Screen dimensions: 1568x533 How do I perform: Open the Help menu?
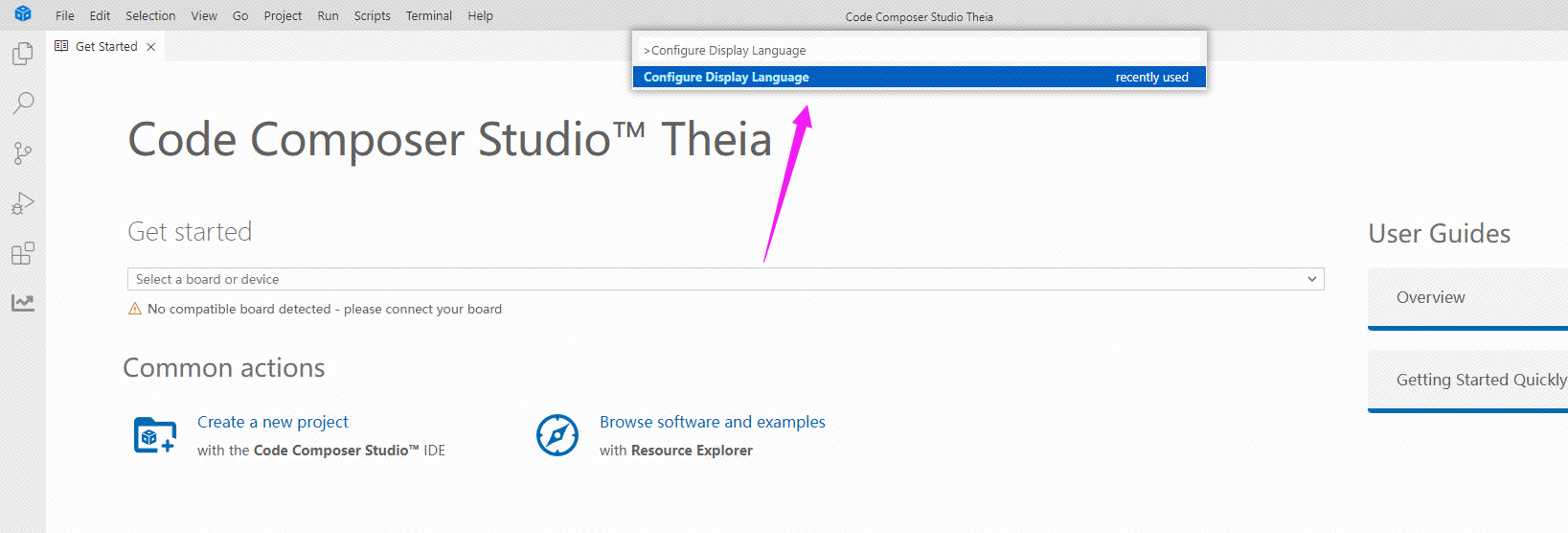[480, 15]
